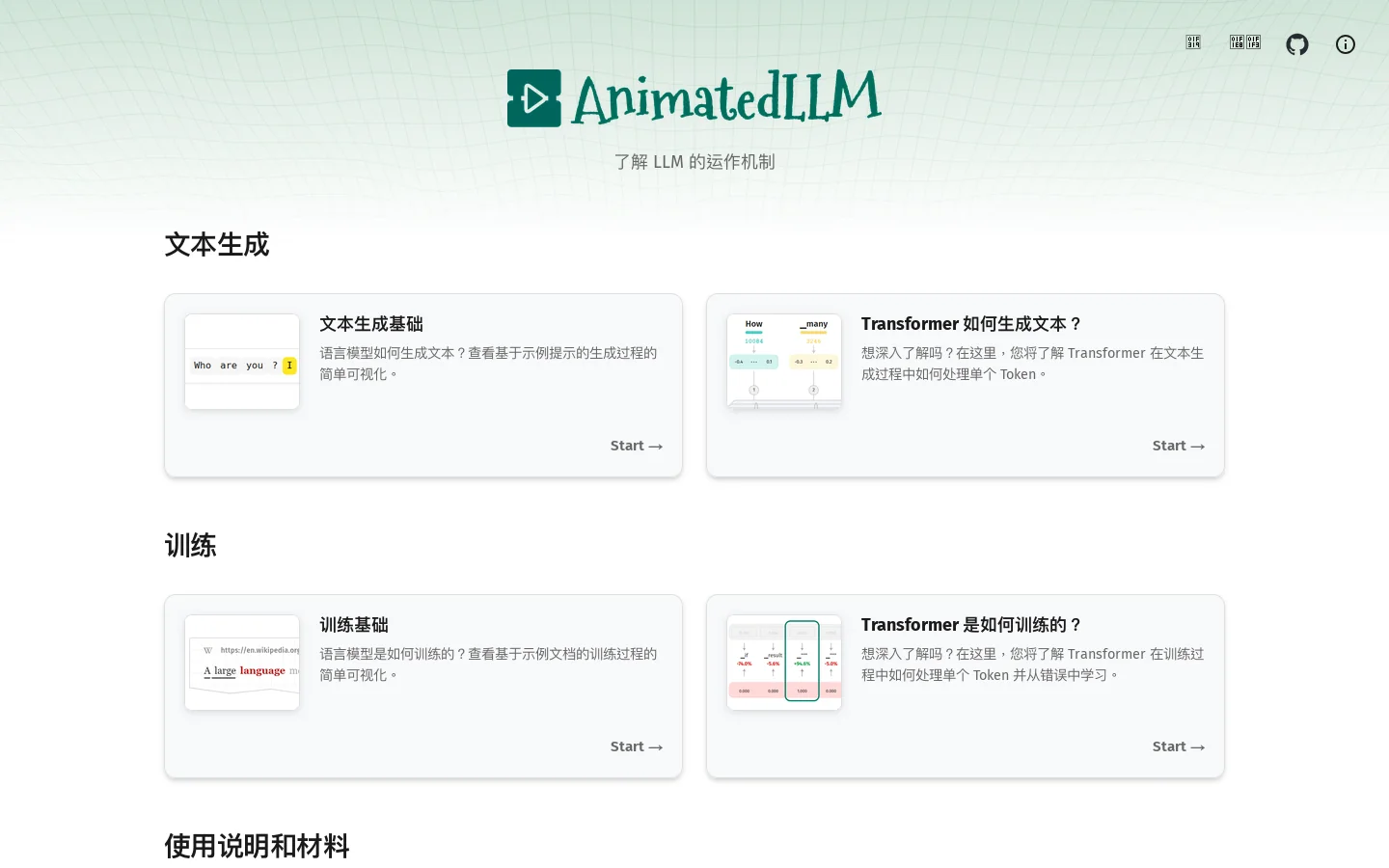Open the 训练基础 Wikipedia thumbnail
The height and width of the screenshot is (868, 1389).
coord(242,663)
